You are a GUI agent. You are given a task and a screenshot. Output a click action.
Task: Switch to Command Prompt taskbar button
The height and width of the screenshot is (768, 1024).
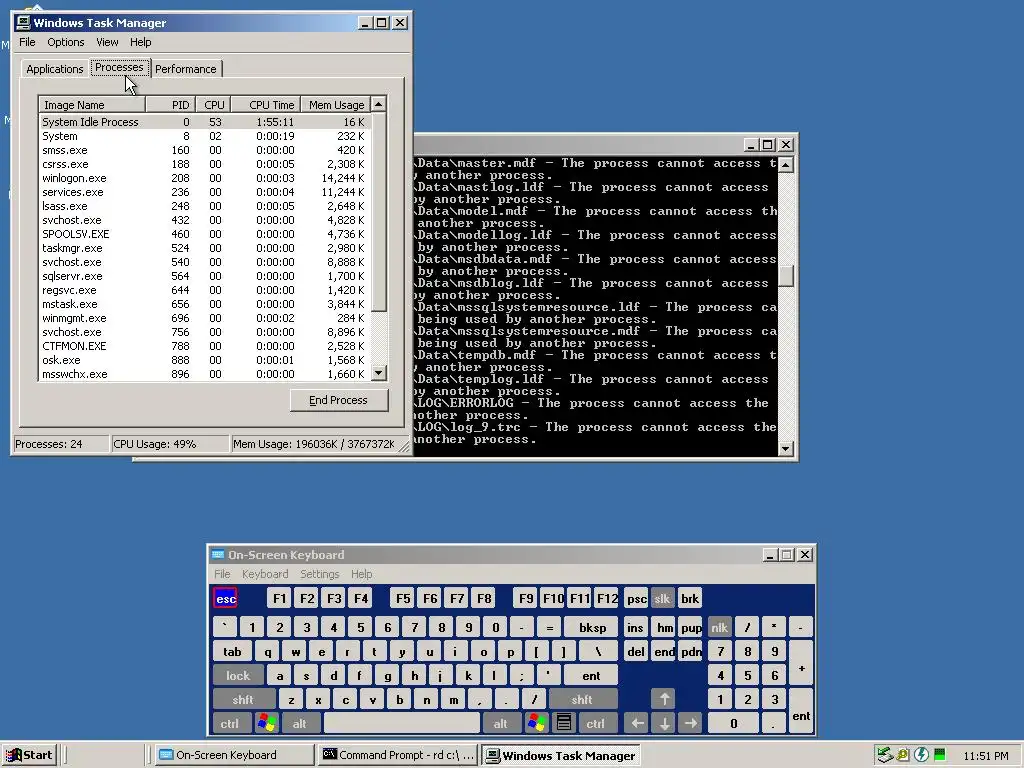pos(399,755)
